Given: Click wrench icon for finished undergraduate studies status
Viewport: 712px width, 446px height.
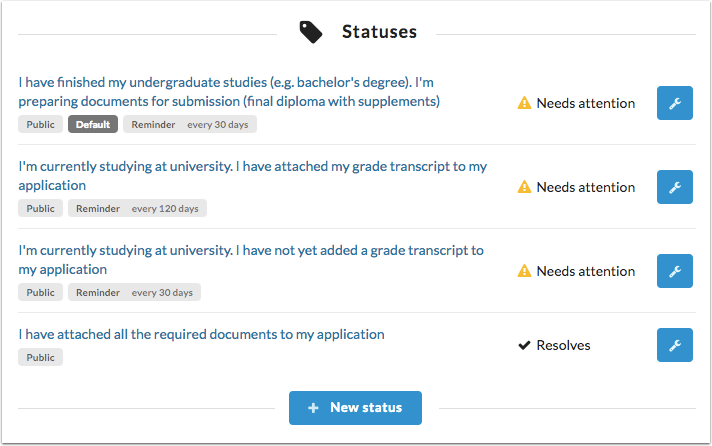Looking at the screenshot, I should [674, 103].
